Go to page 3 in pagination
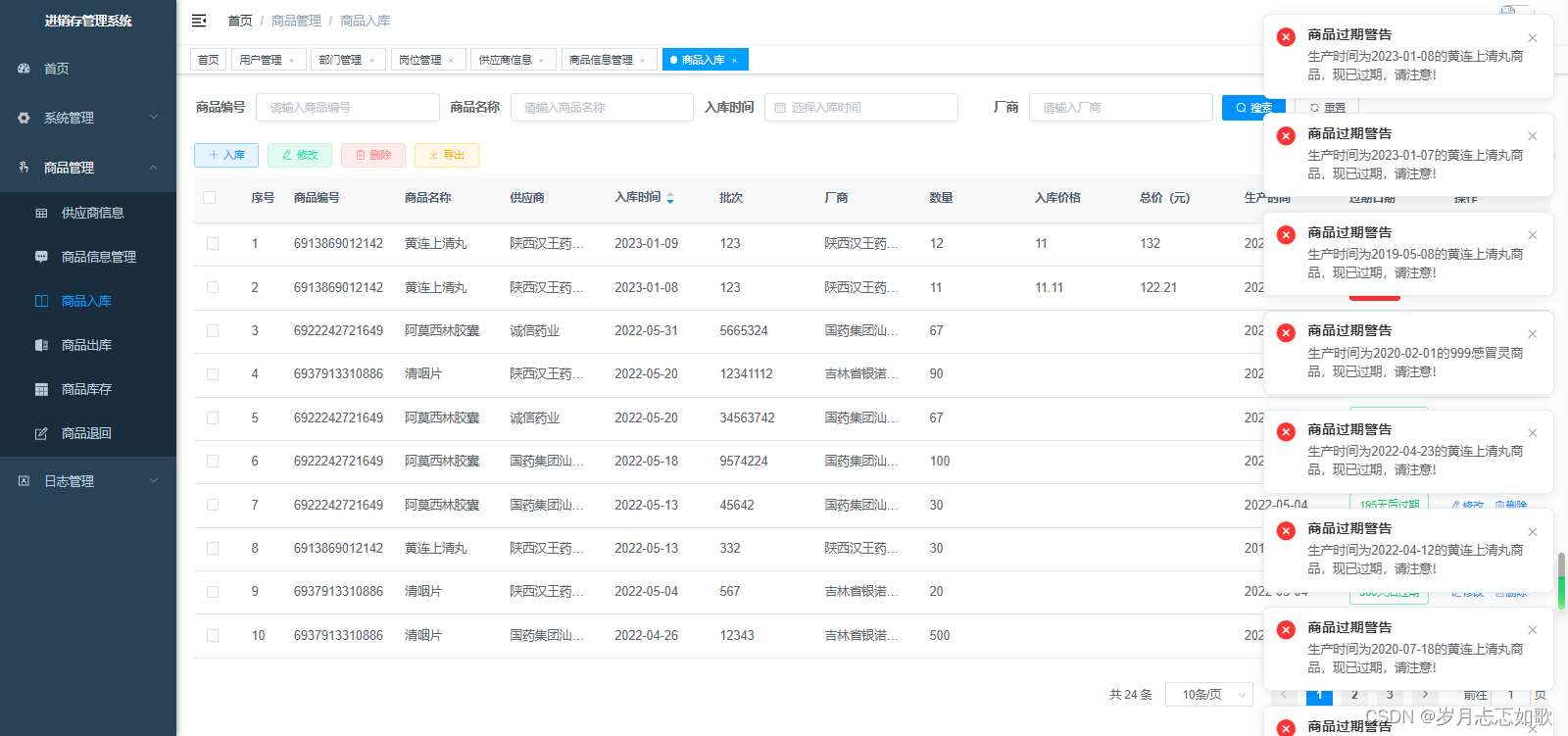The width and height of the screenshot is (1568, 736). [1390, 695]
